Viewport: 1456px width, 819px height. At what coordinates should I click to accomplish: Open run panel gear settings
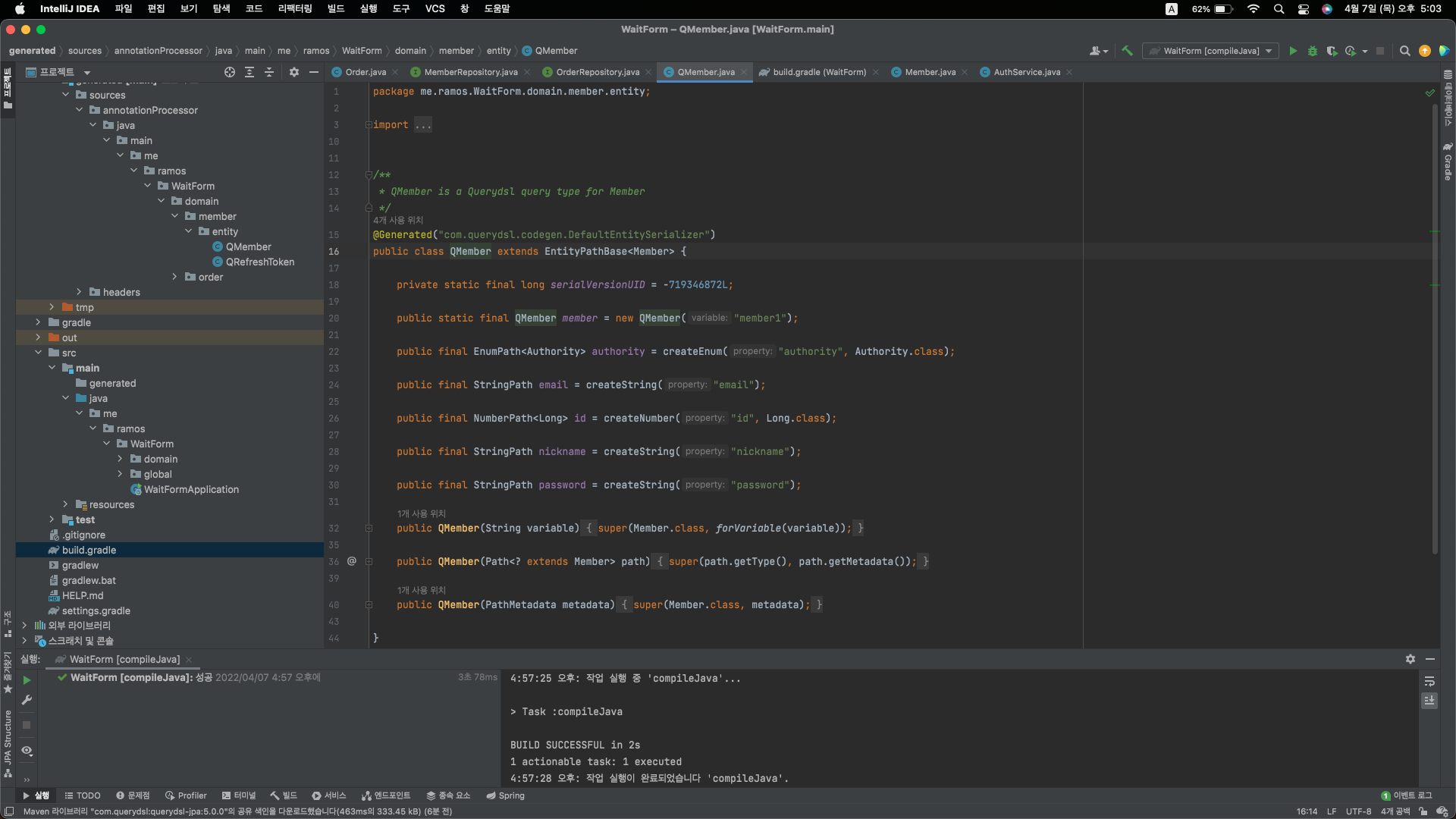1410,659
